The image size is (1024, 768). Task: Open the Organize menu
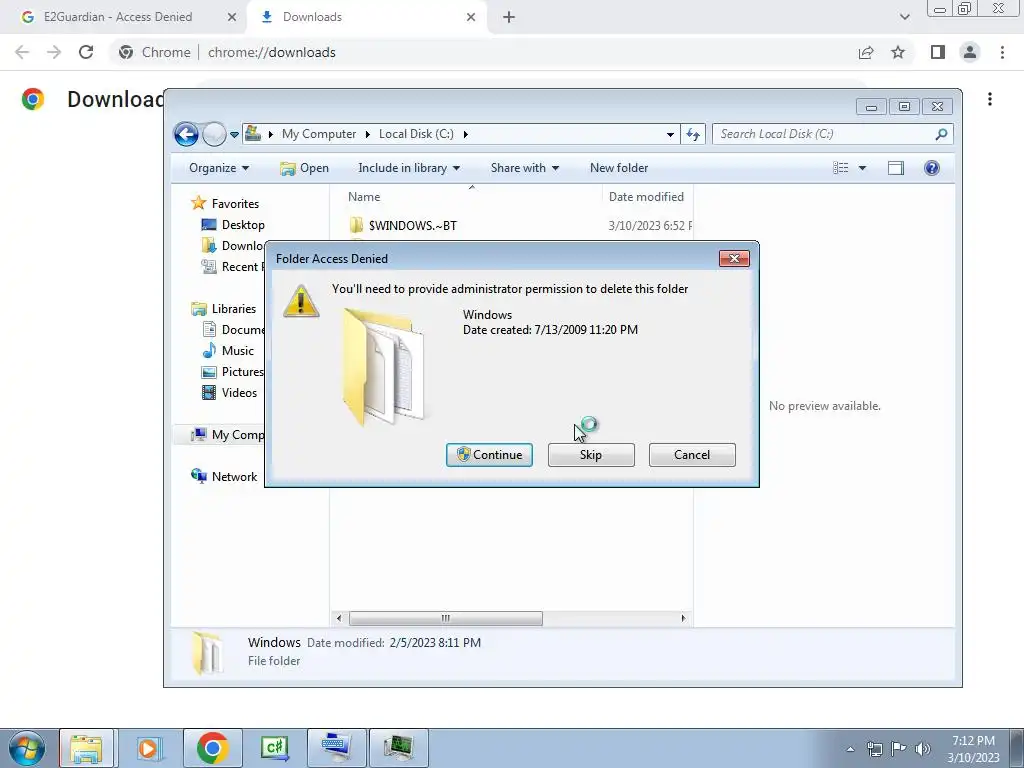pyautogui.click(x=219, y=168)
